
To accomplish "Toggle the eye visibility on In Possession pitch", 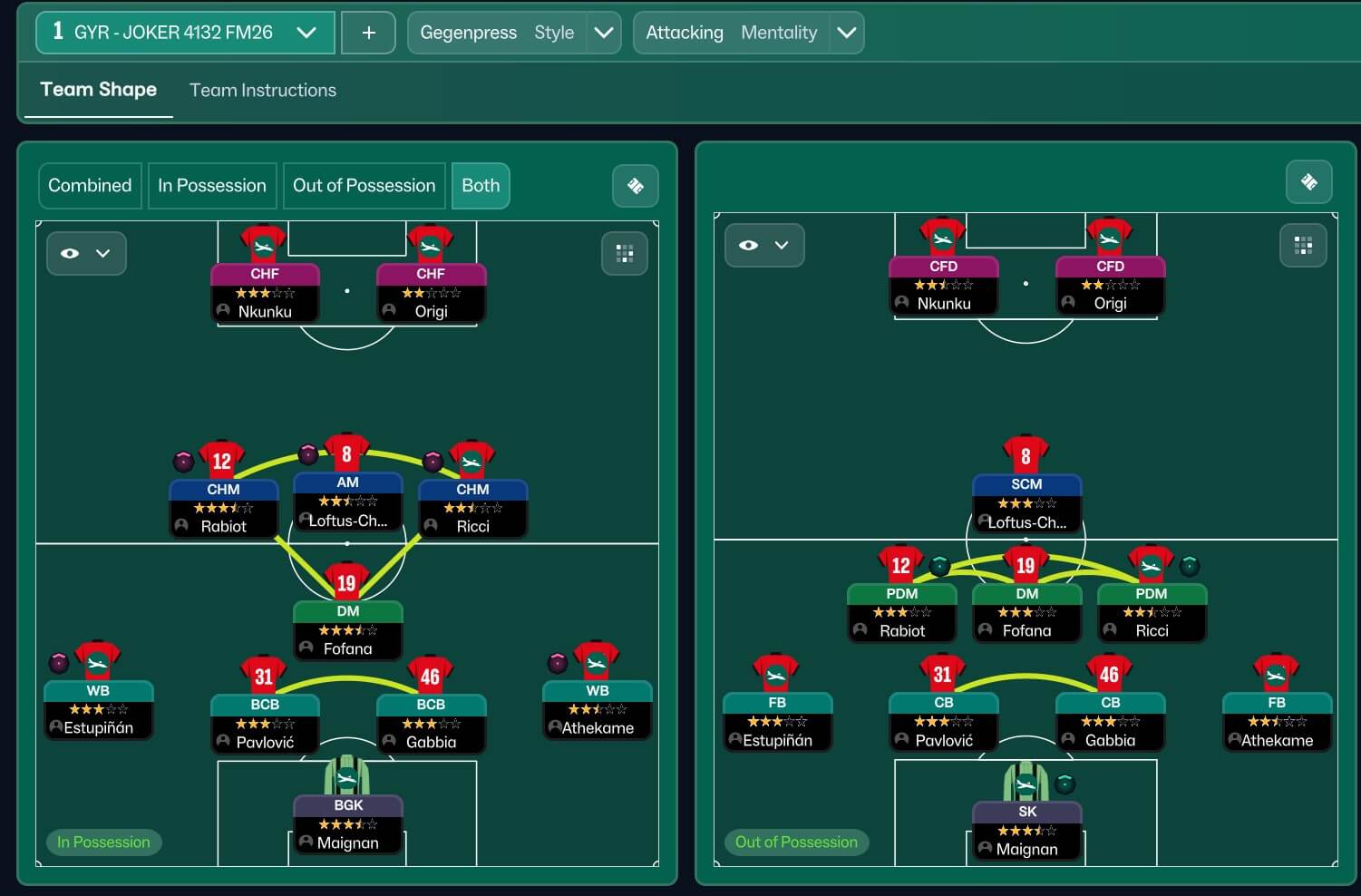I will [x=71, y=254].
